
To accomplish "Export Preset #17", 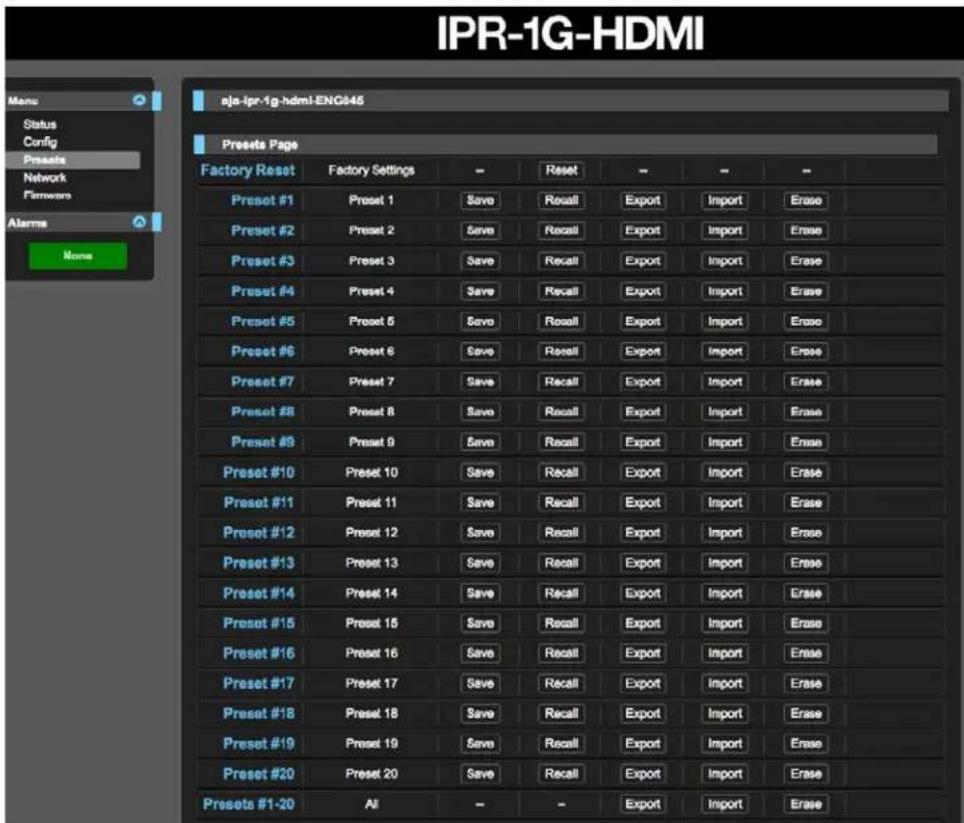I will point(642,683).
